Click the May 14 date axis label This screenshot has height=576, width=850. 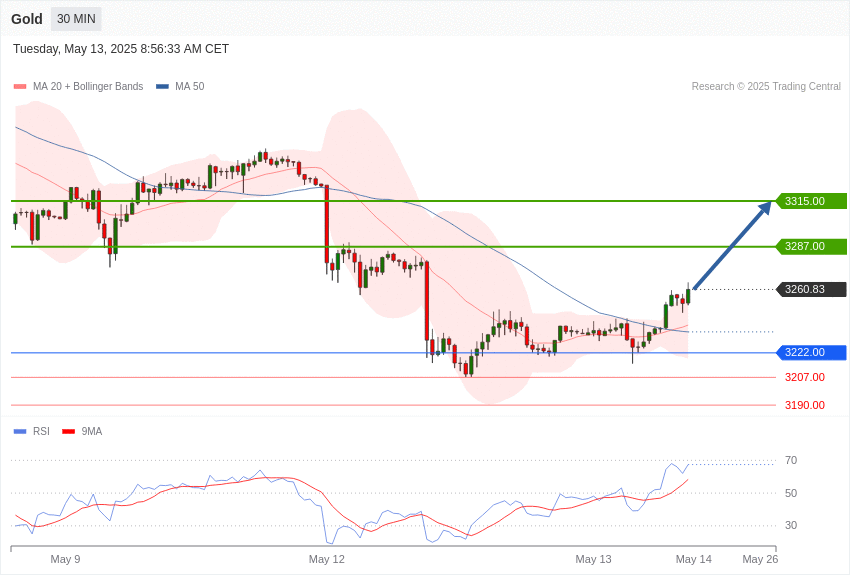[x=694, y=559]
